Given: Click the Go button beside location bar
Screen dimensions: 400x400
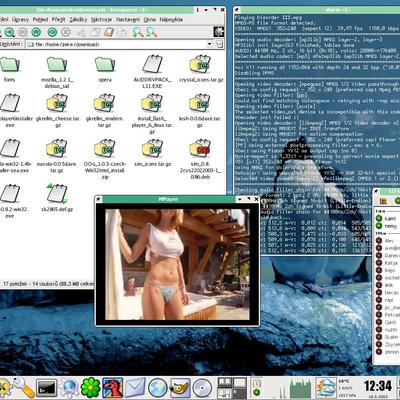Looking at the screenshot, I should coord(219,44).
